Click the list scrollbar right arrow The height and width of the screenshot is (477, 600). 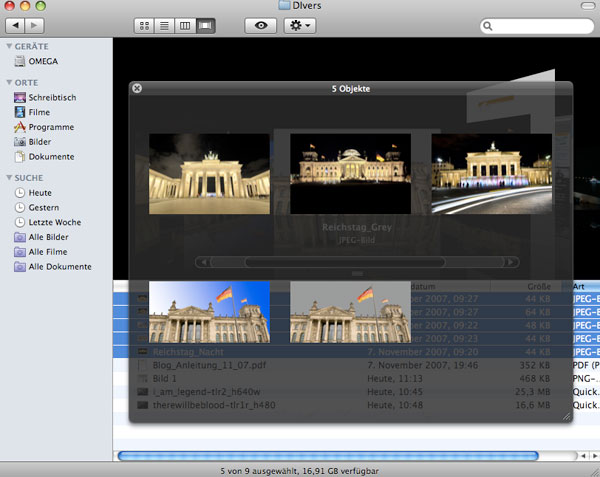595,456
